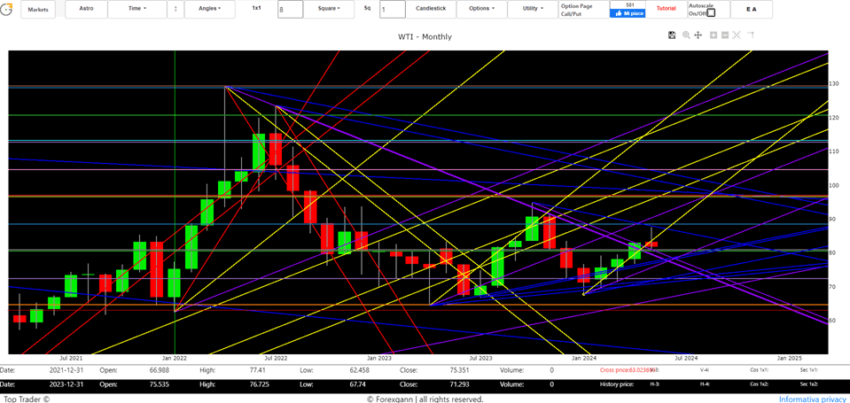This screenshot has width=850, height=403.
Task: Click the Close value 71.293
Action: [x=459, y=384]
